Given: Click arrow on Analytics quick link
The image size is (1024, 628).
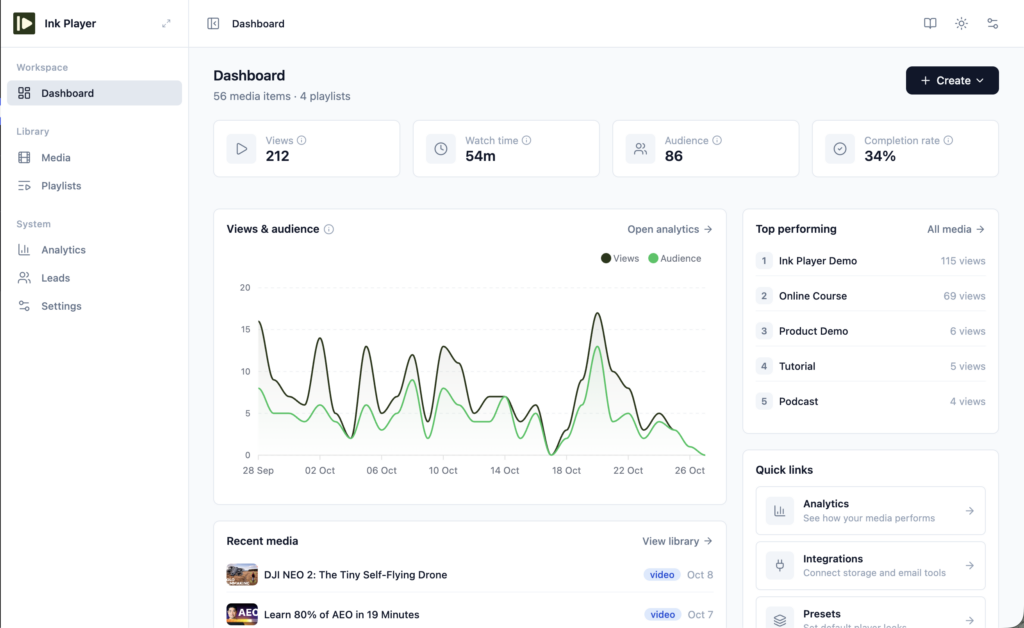Looking at the screenshot, I should (x=970, y=511).
